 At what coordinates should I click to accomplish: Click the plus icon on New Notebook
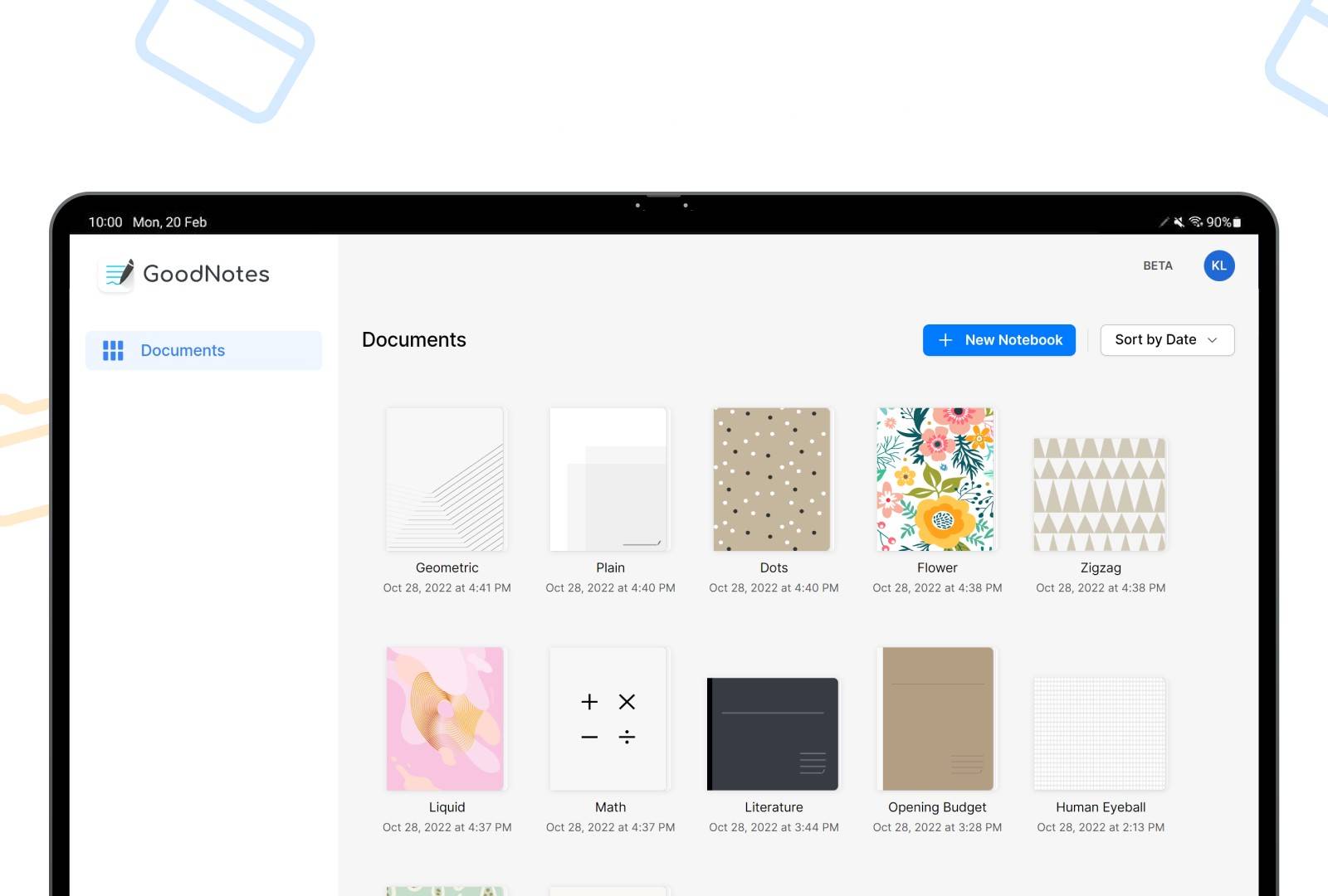click(x=945, y=340)
